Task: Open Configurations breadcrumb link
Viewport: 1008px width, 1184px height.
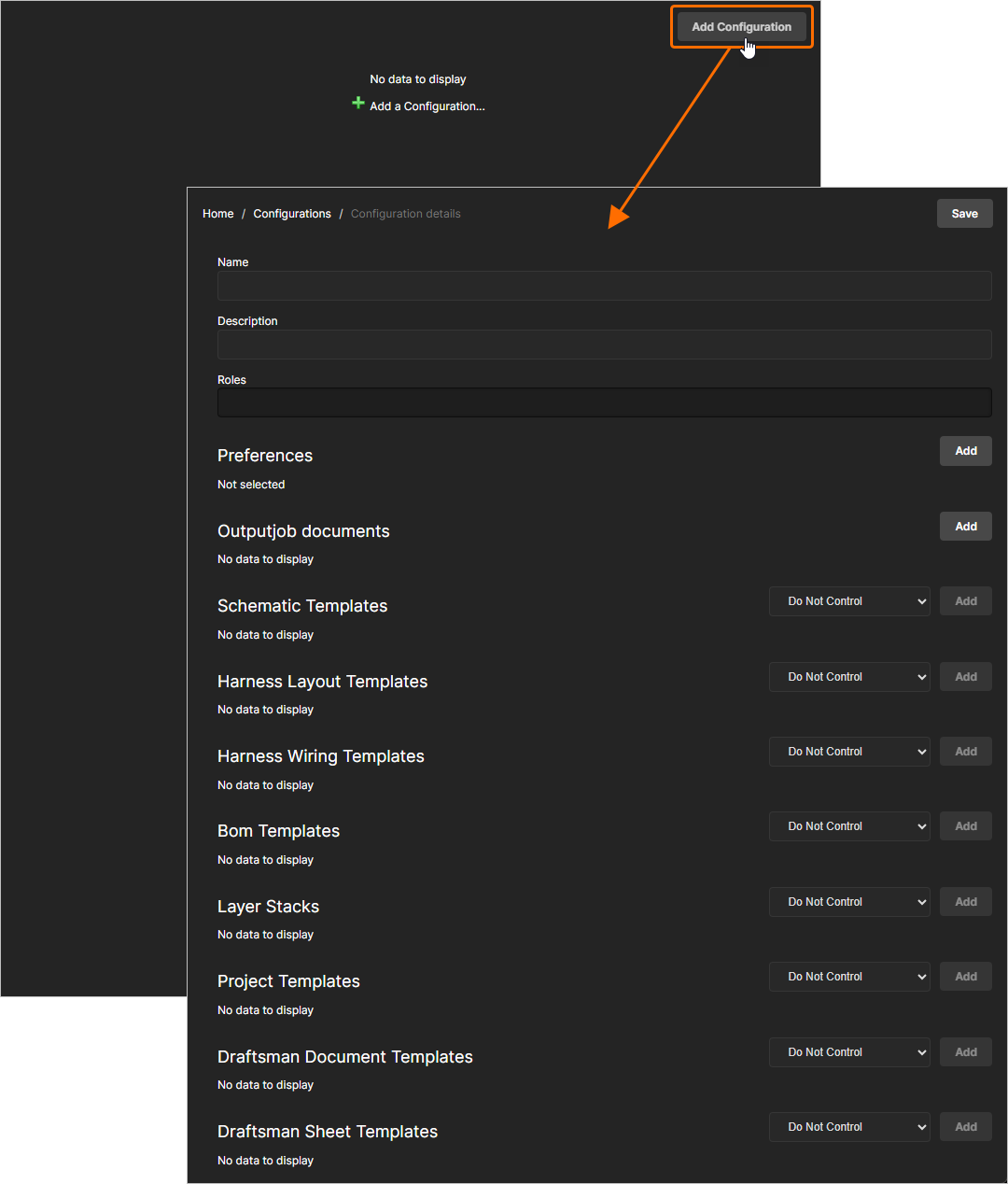Action: coord(292,214)
